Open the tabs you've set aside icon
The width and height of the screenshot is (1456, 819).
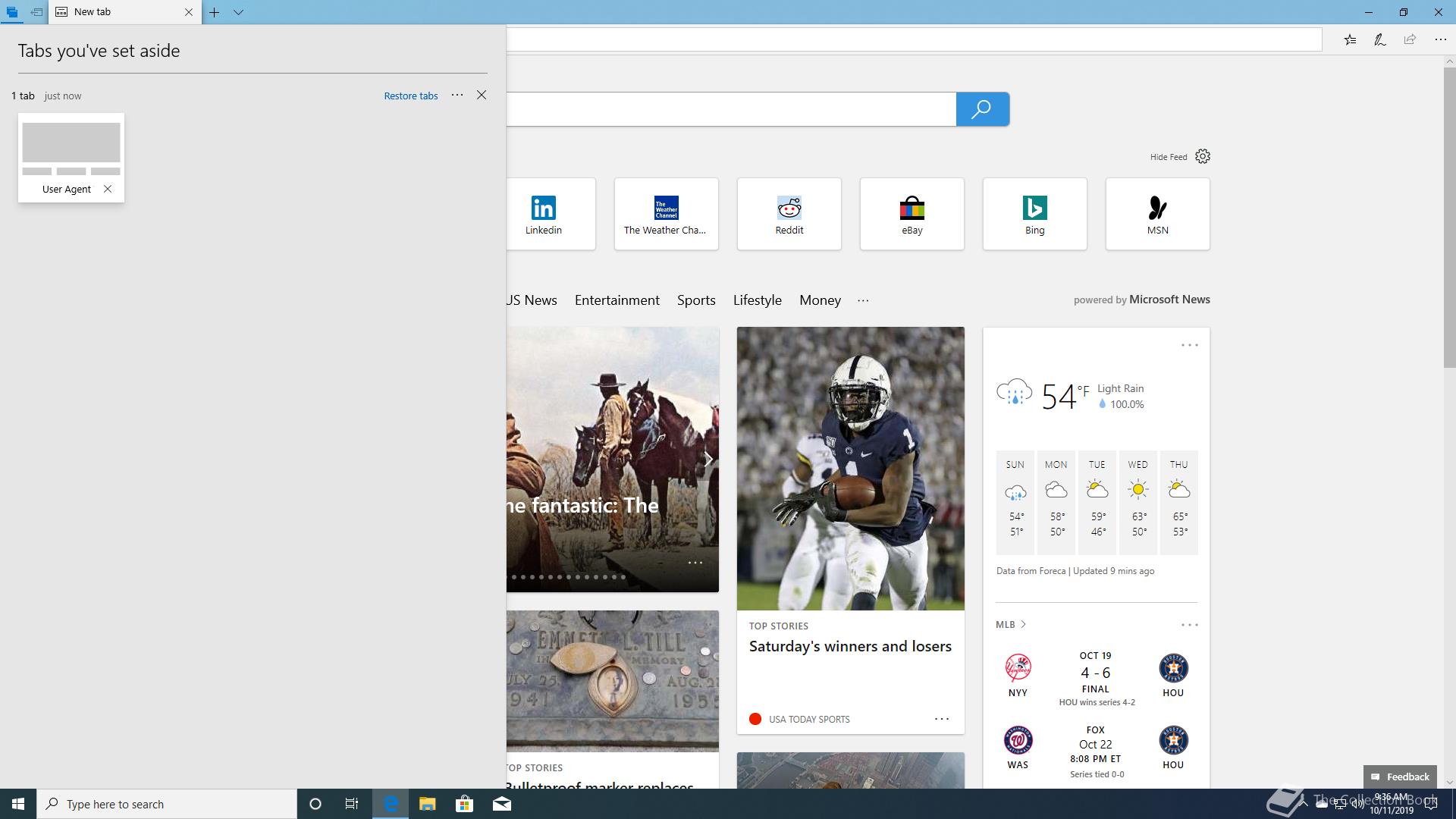12,12
